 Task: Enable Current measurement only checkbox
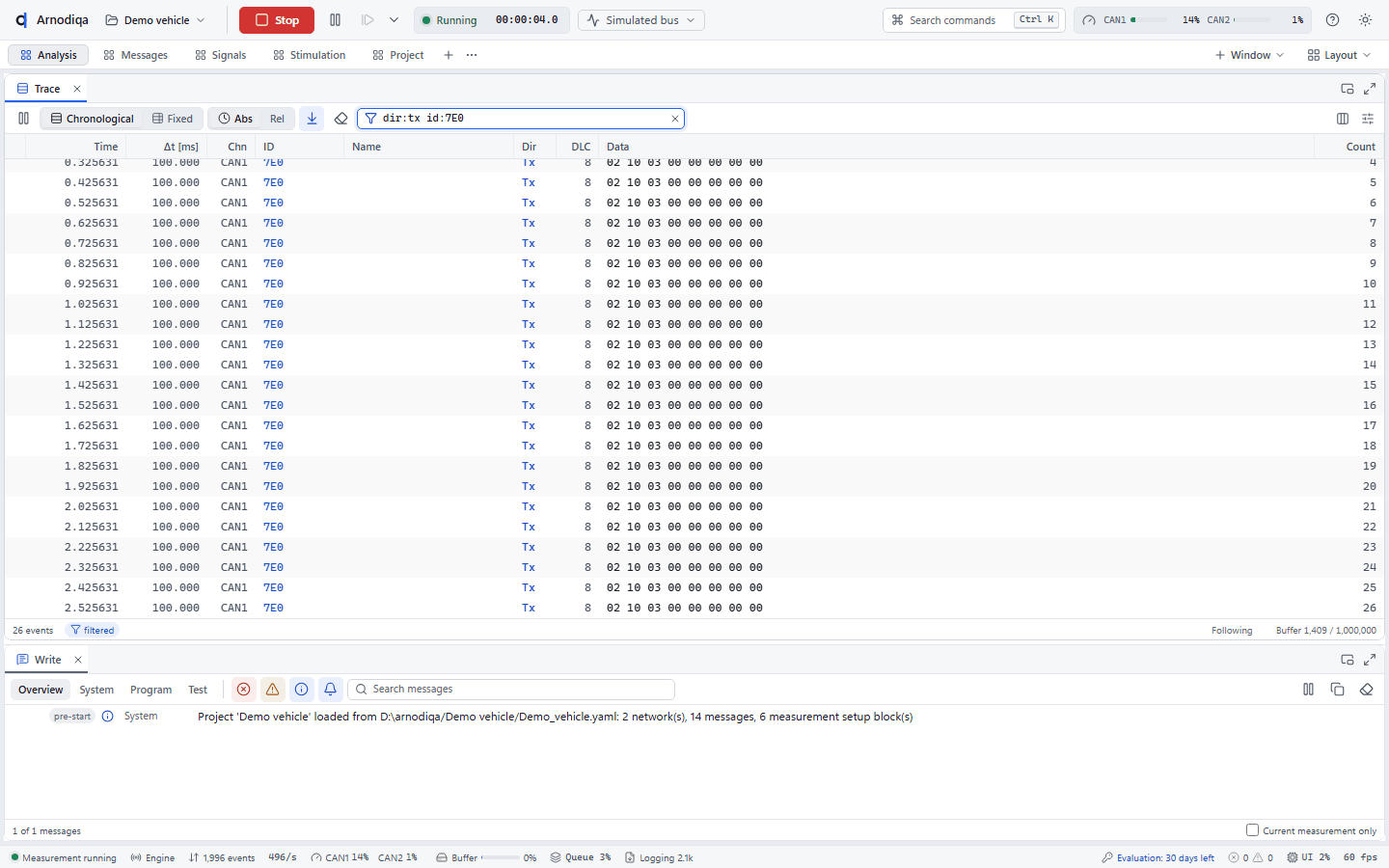coord(1252,830)
